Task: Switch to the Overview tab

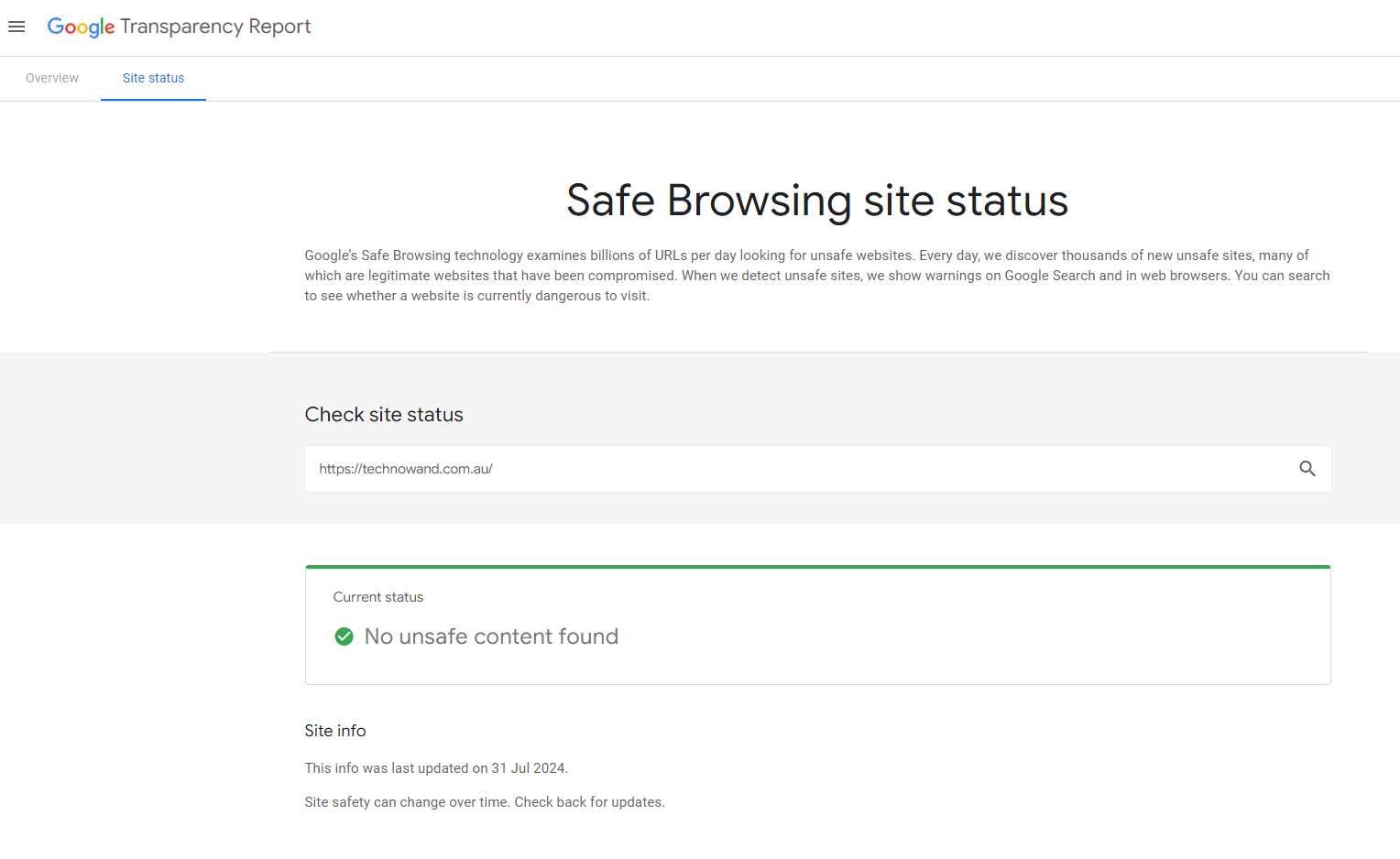Action: [x=52, y=78]
